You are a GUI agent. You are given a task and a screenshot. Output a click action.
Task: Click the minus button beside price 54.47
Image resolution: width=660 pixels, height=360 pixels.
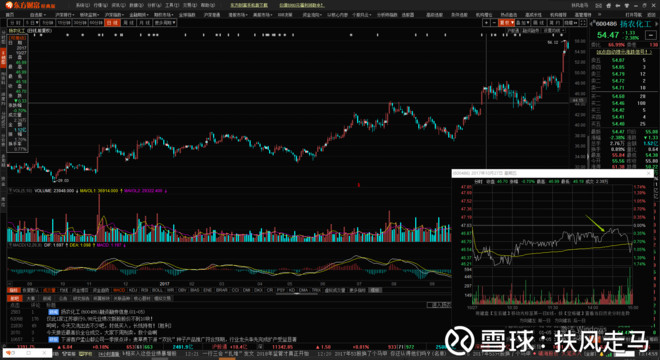pyautogui.click(x=650, y=35)
